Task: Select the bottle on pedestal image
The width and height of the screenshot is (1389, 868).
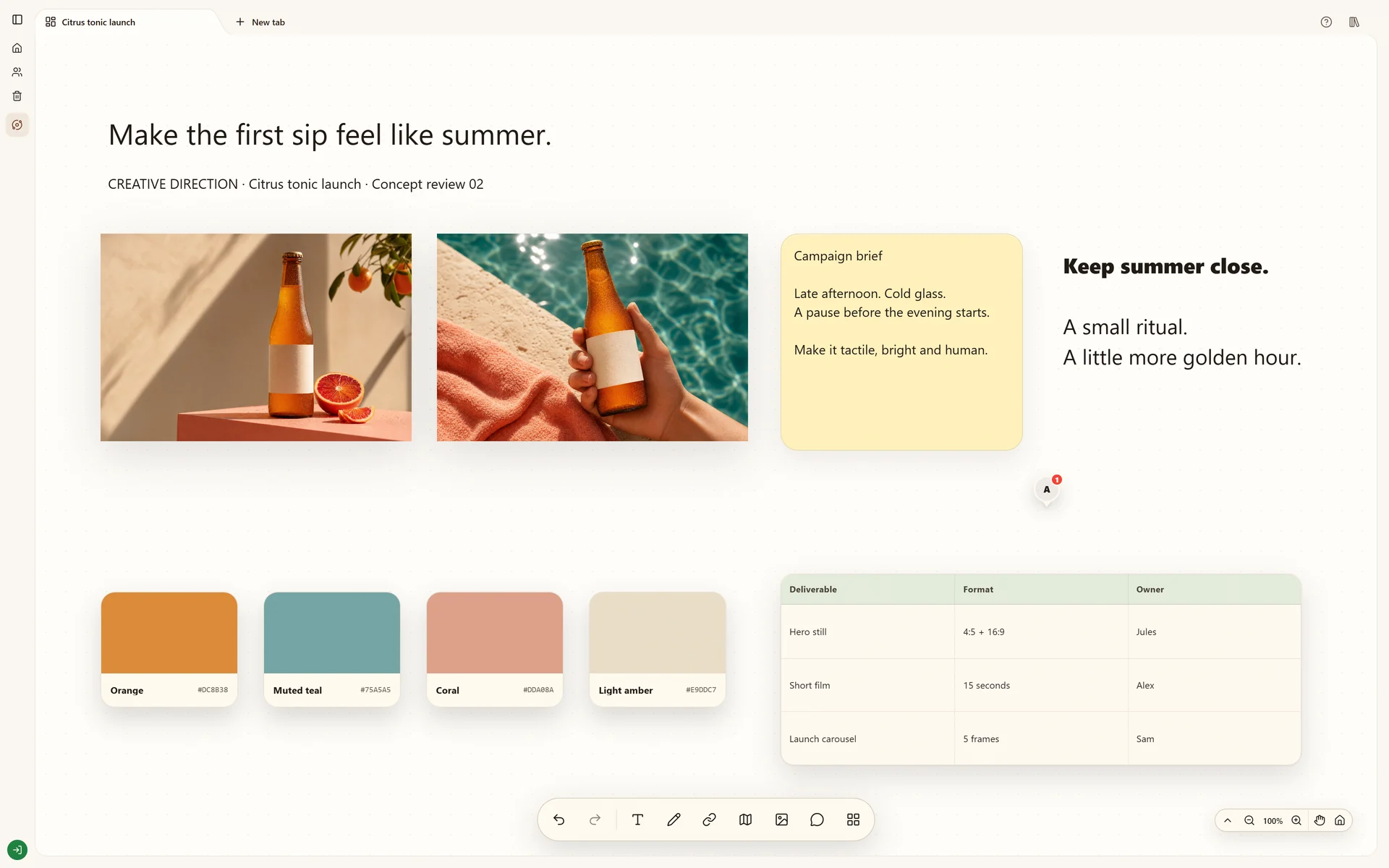Action: pyautogui.click(x=256, y=337)
